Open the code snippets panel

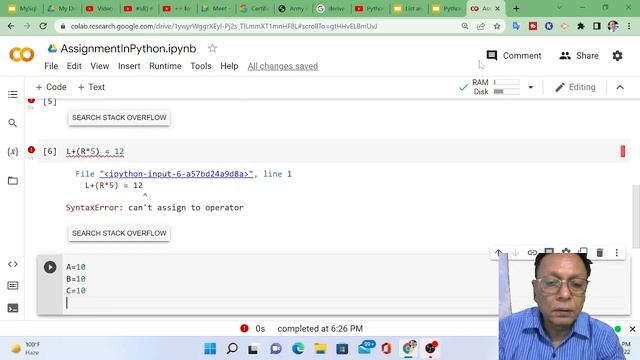(13, 264)
